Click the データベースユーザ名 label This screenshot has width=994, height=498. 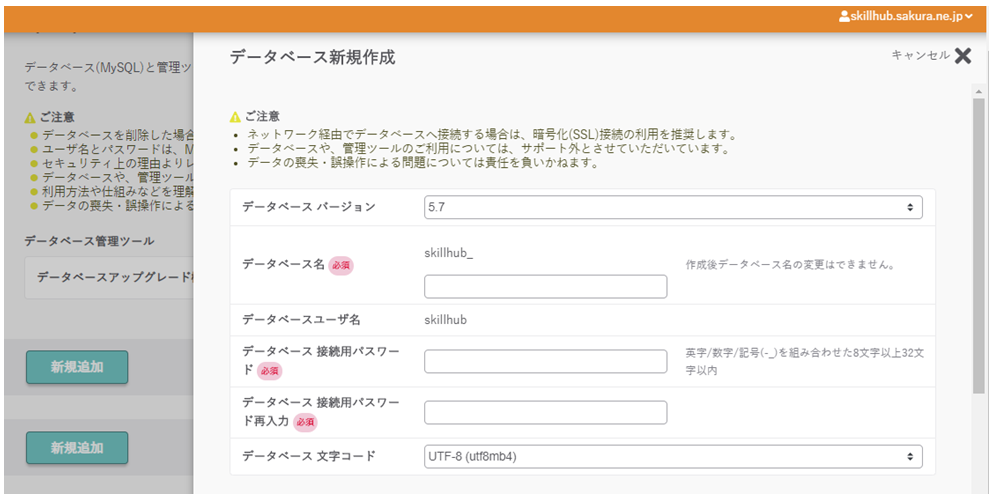[301, 320]
